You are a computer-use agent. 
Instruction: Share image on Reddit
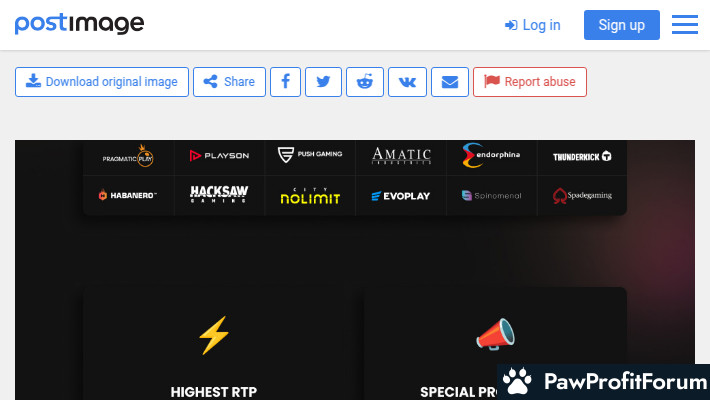coord(365,82)
